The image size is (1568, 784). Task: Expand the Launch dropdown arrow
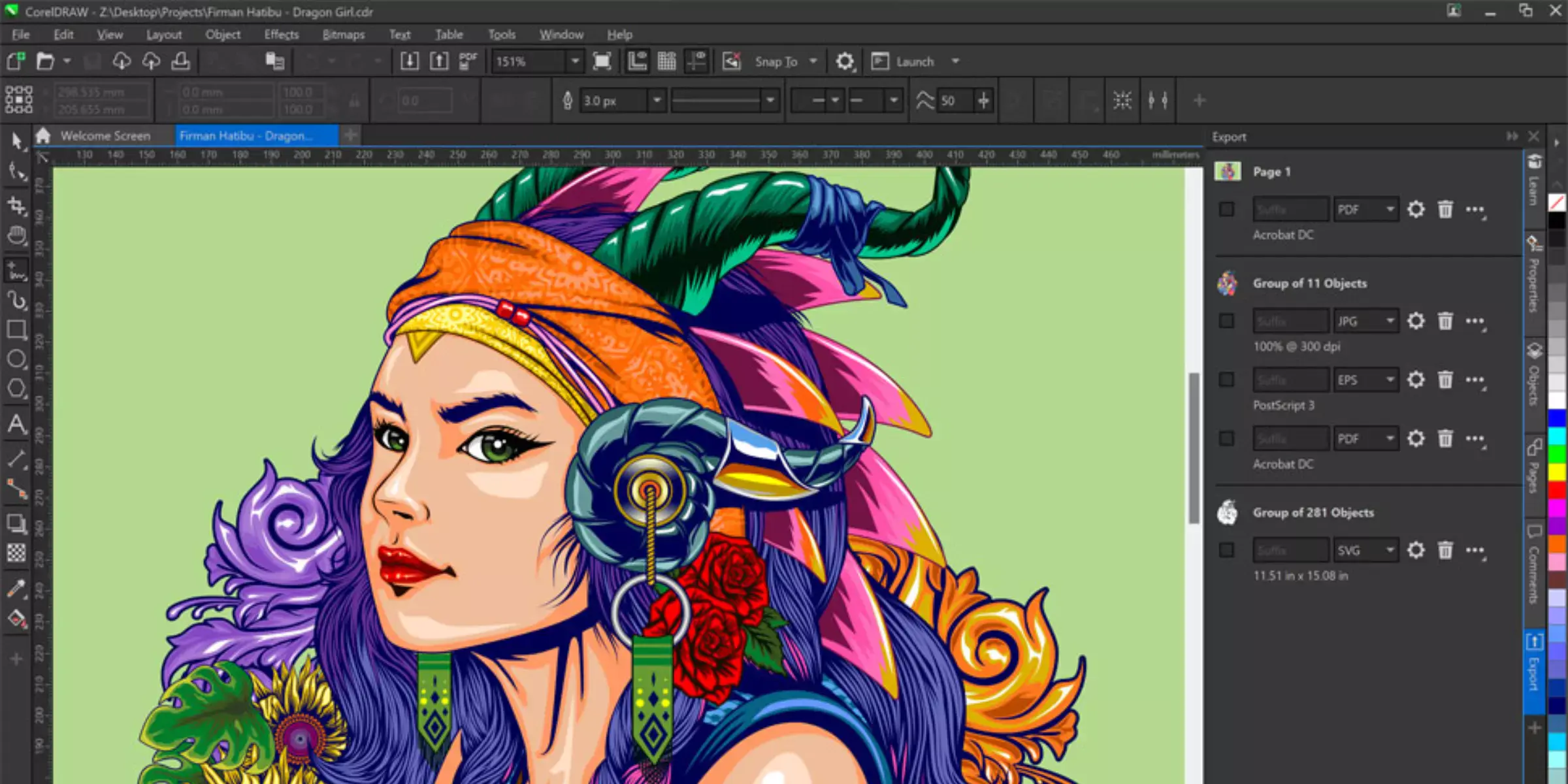[x=955, y=61]
